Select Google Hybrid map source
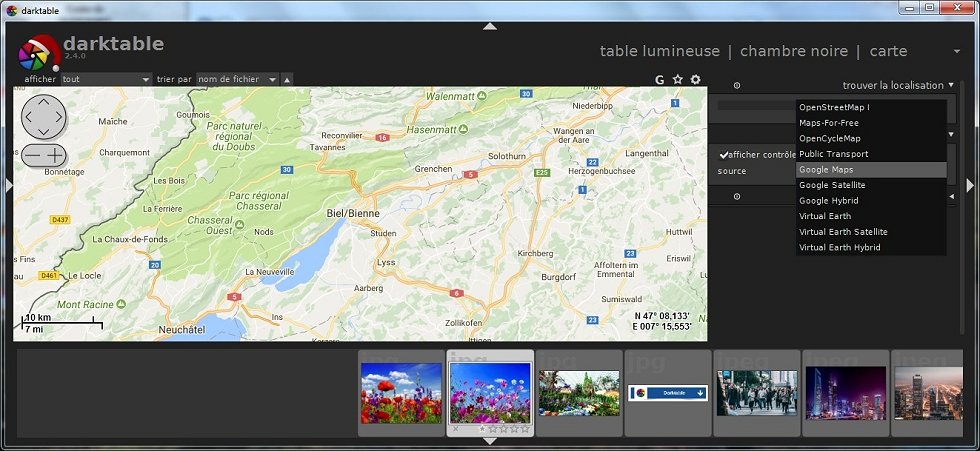 871,201
